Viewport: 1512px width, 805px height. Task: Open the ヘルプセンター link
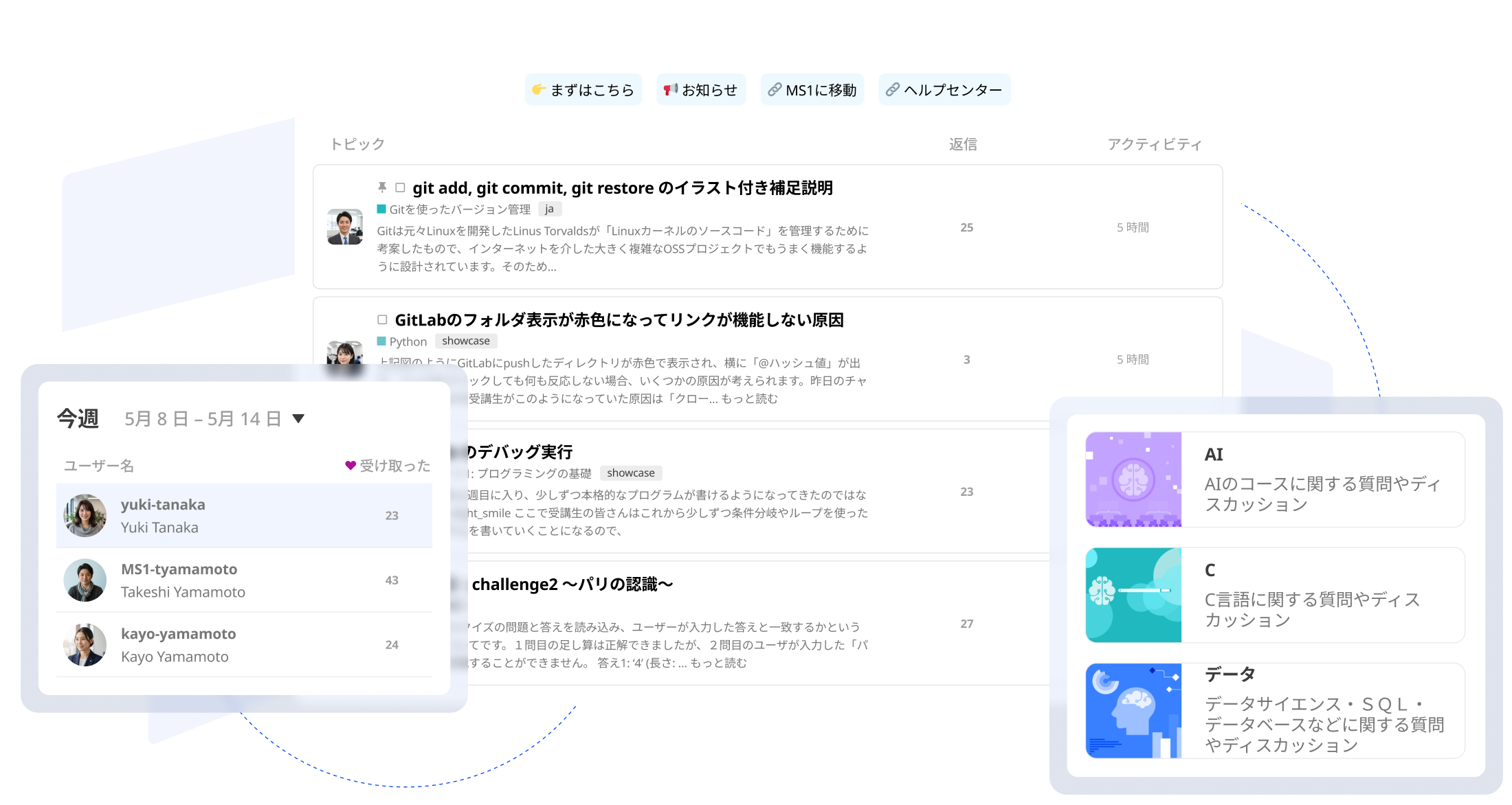point(944,90)
